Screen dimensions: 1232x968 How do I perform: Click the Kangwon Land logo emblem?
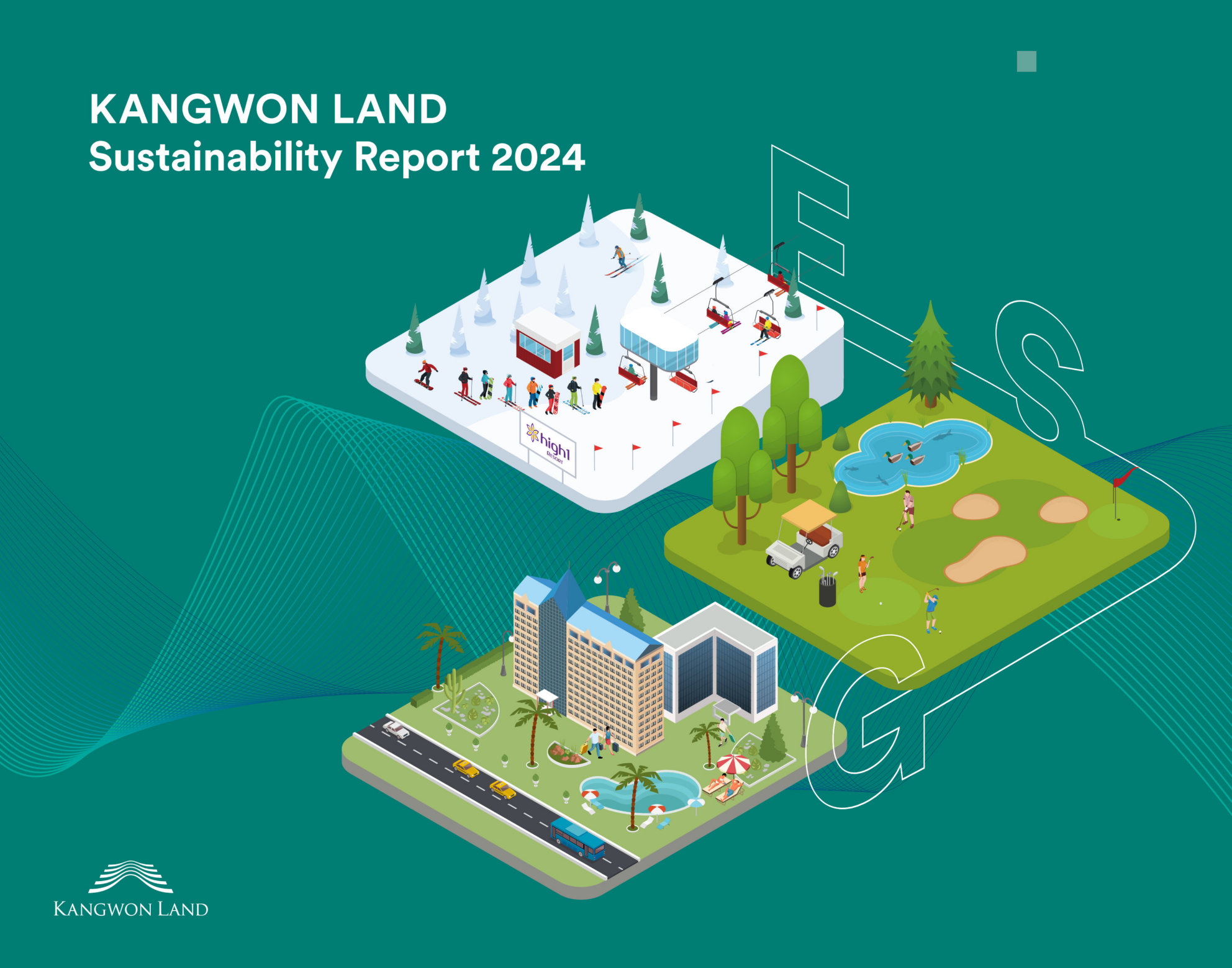(130, 876)
